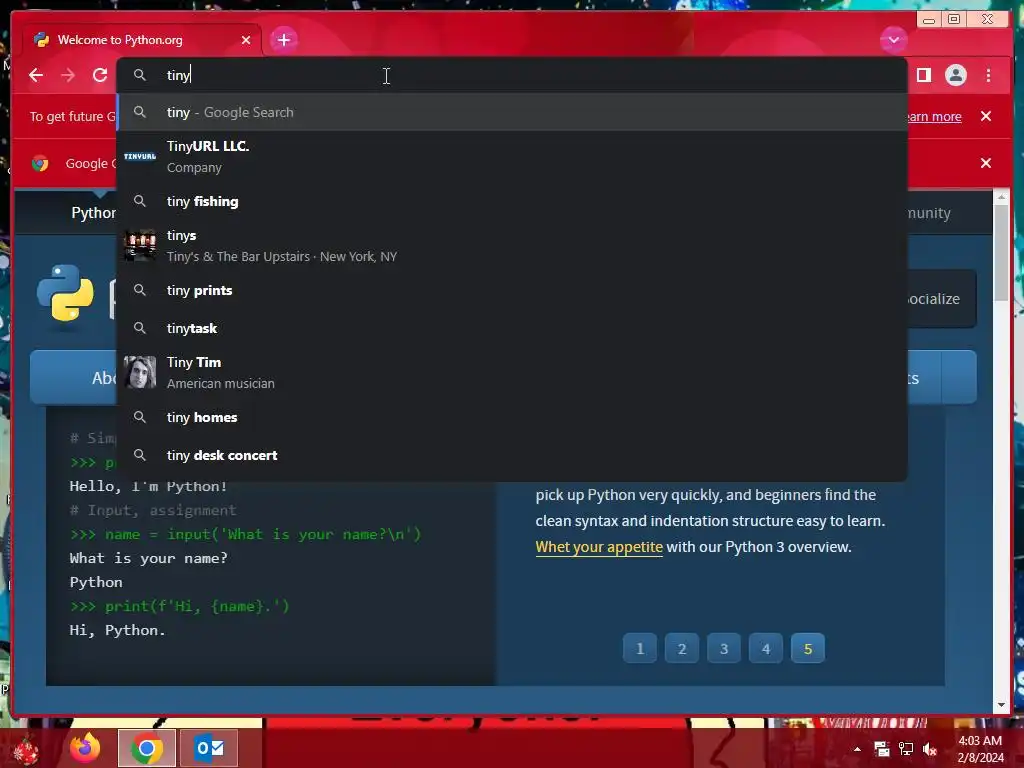Select 'tiny - Google Search' suggestion
This screenshot has height=768, width=1024.
tap(512, 112)
